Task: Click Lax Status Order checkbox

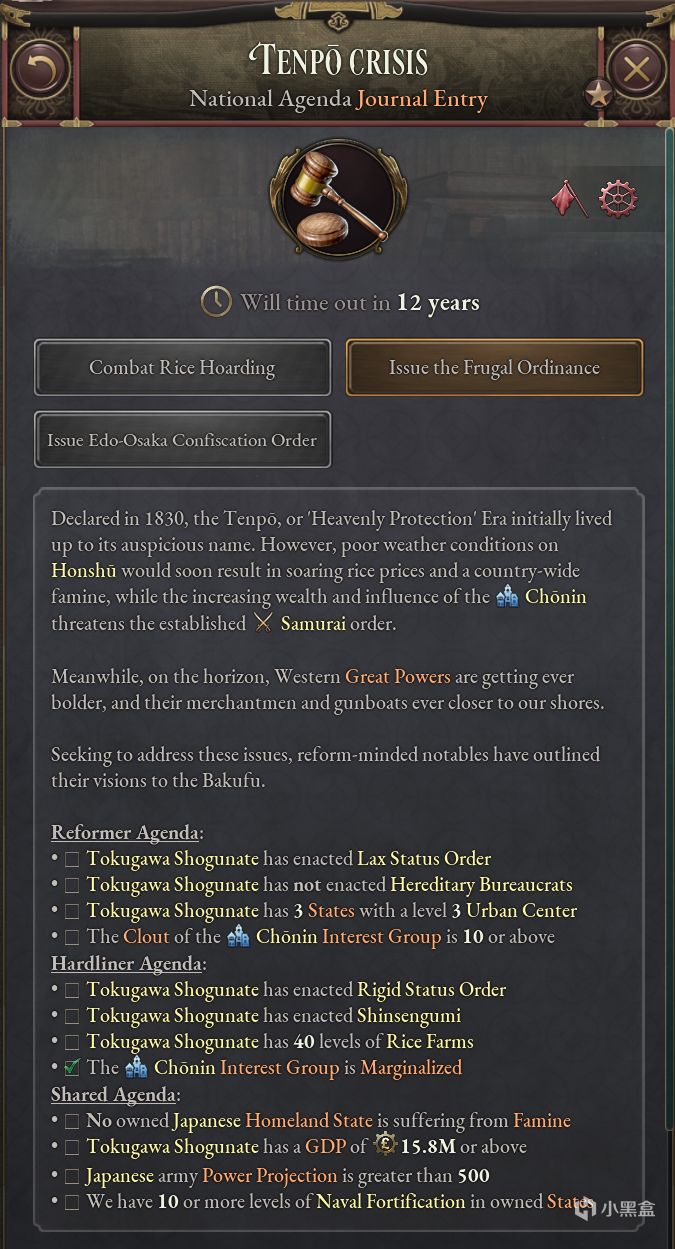Action: [x=72, y=859]
